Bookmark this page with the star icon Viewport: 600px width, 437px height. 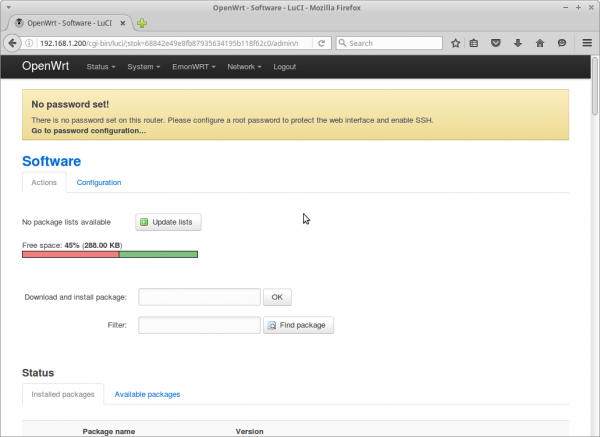click(x=455, y=43)
